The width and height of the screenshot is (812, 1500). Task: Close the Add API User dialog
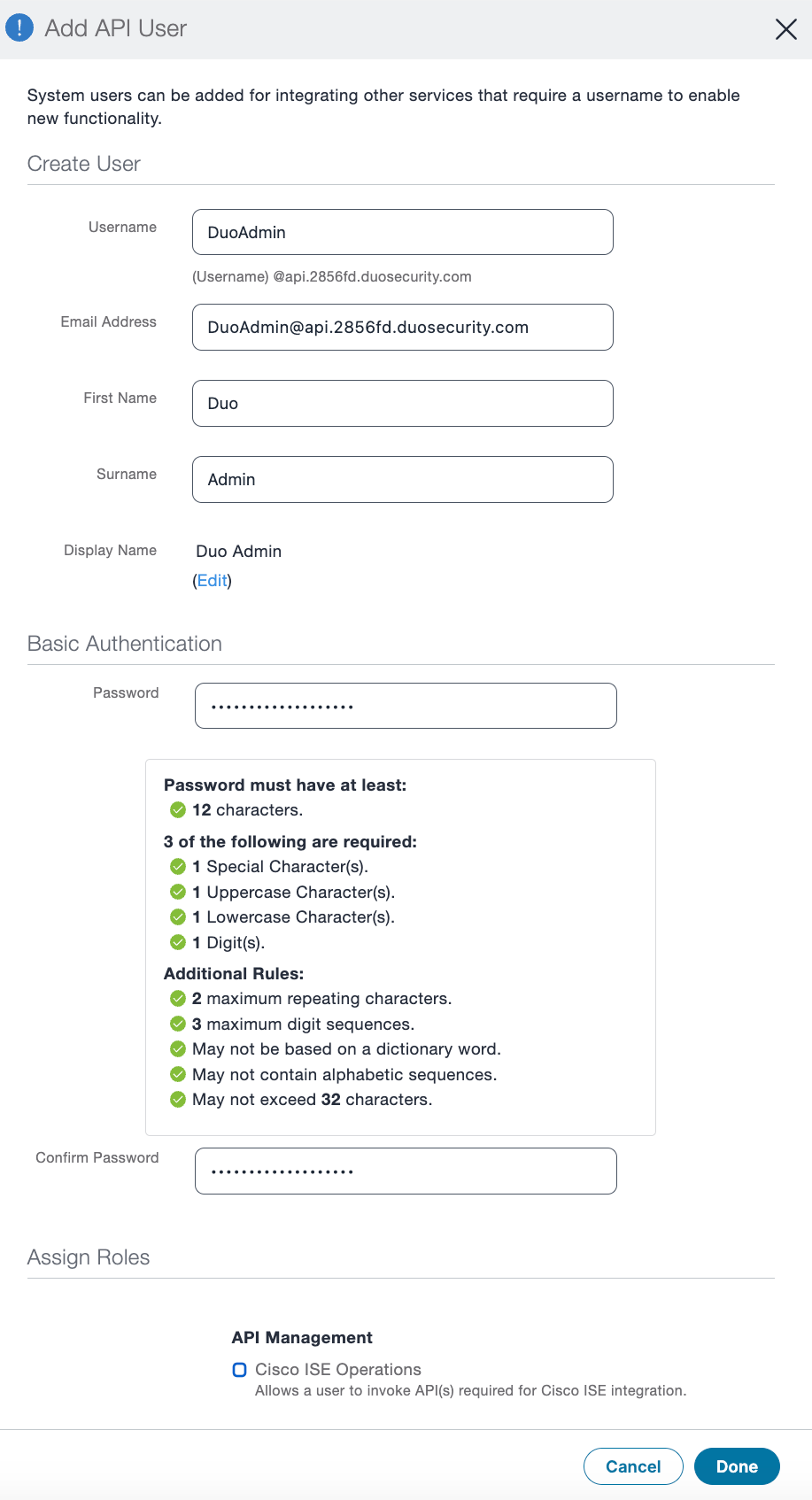pos(785,28)
